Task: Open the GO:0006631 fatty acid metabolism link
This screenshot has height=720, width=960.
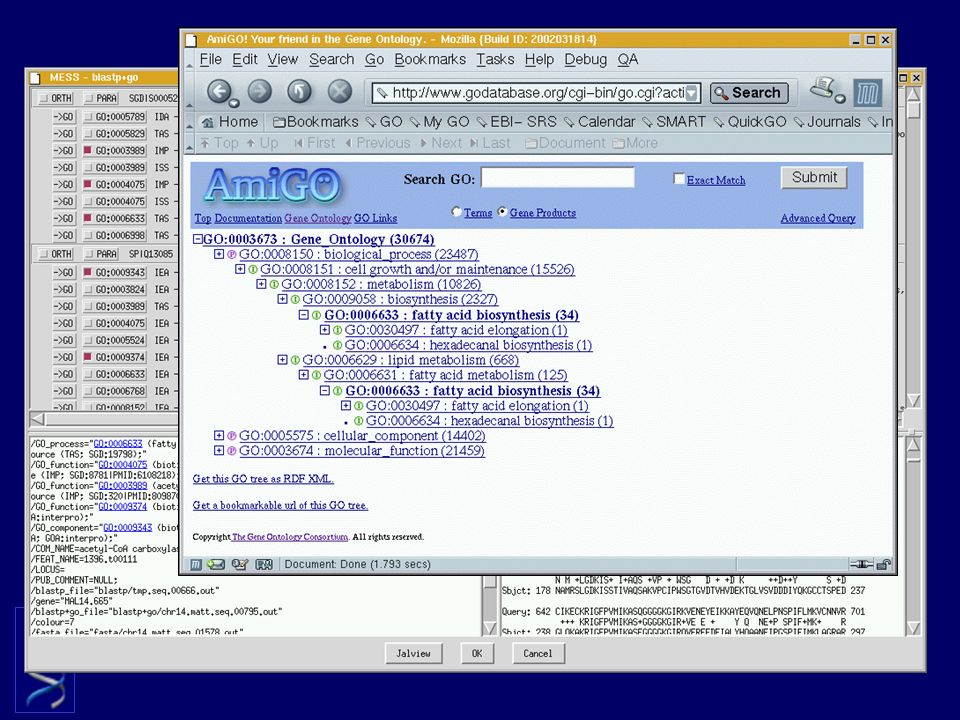Action: point(446,375)
